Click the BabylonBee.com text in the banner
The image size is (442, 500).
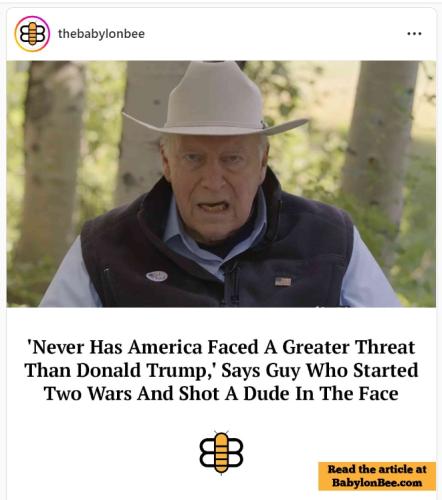click(377, 483)
